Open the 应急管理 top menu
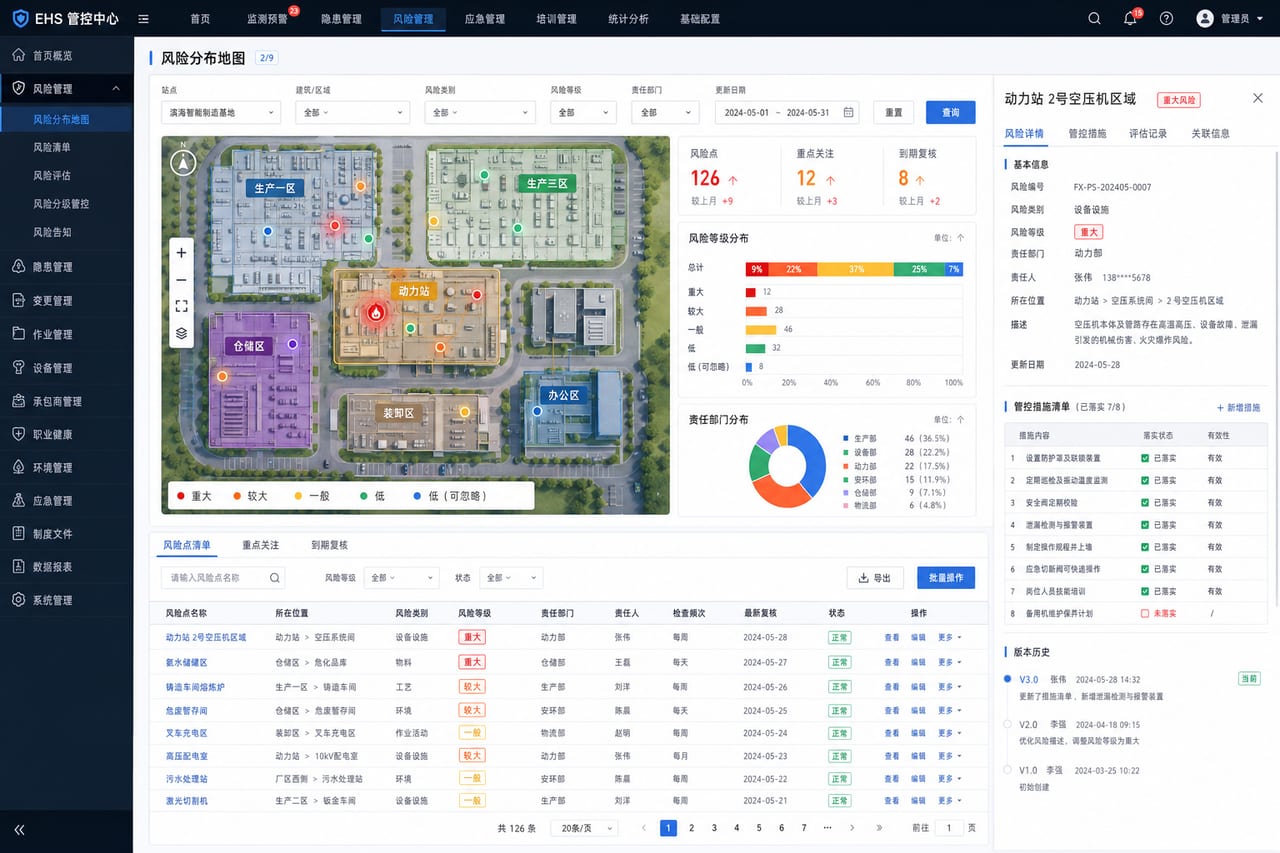Screen dimensions: 1280x853 point(485,18)
